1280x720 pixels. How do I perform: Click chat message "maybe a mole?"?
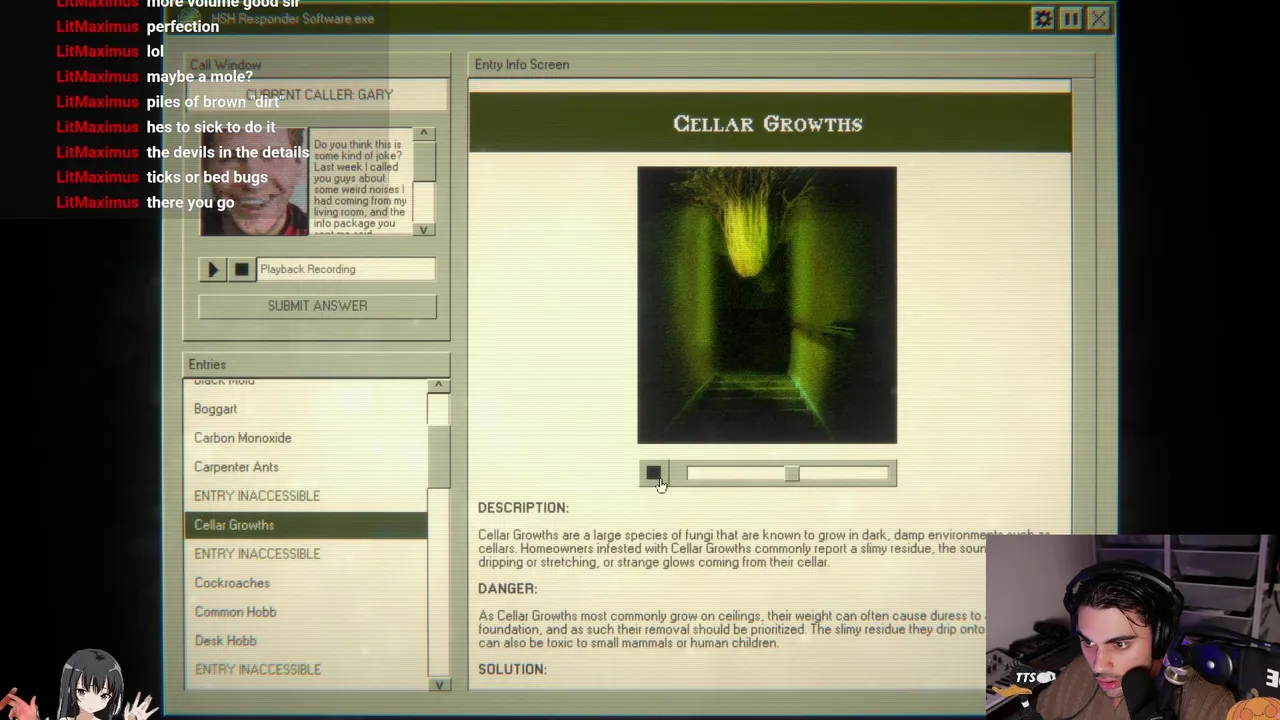click(x=199, y=77)
